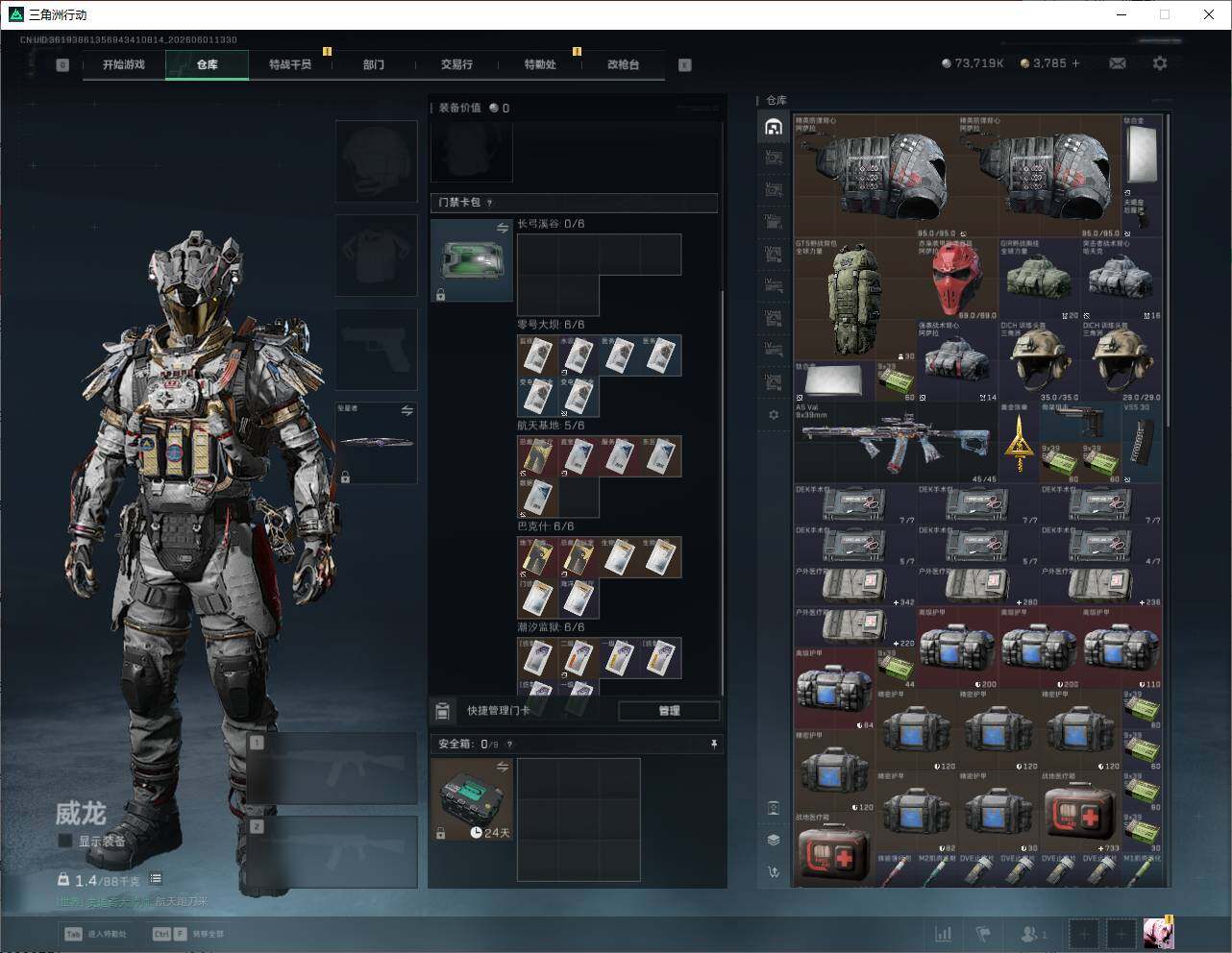
Task: Show help for 安全箱
Action: [510, 744]
